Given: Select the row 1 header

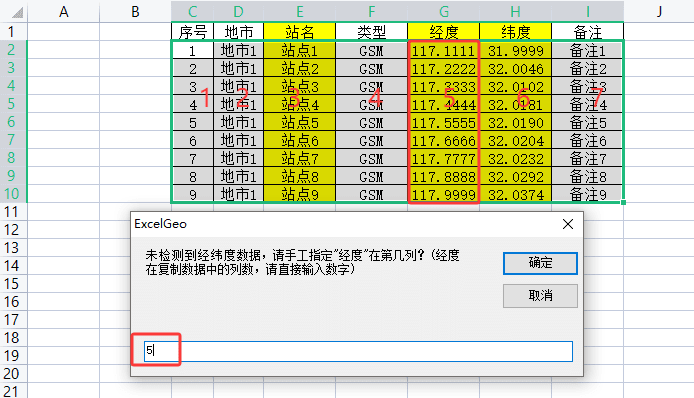Looking at the screenshot, I should click(x=12, y=32).
